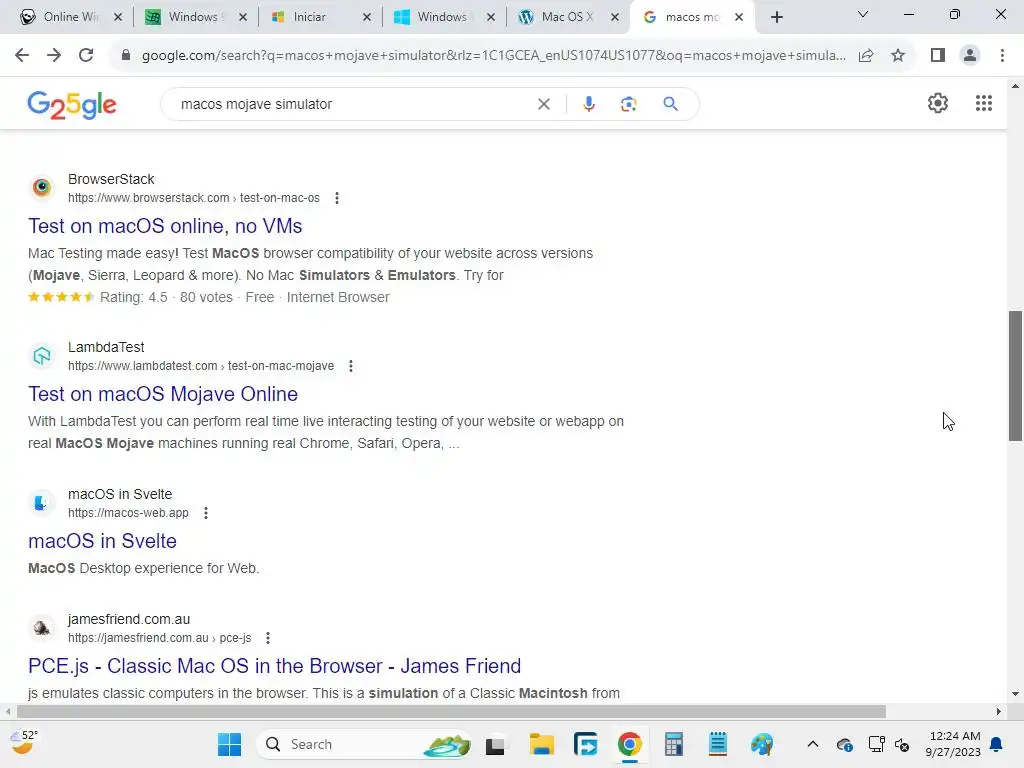1024x768 pixels.
Task: Open File Explorer from the taskbar
Action: point(541,744)
